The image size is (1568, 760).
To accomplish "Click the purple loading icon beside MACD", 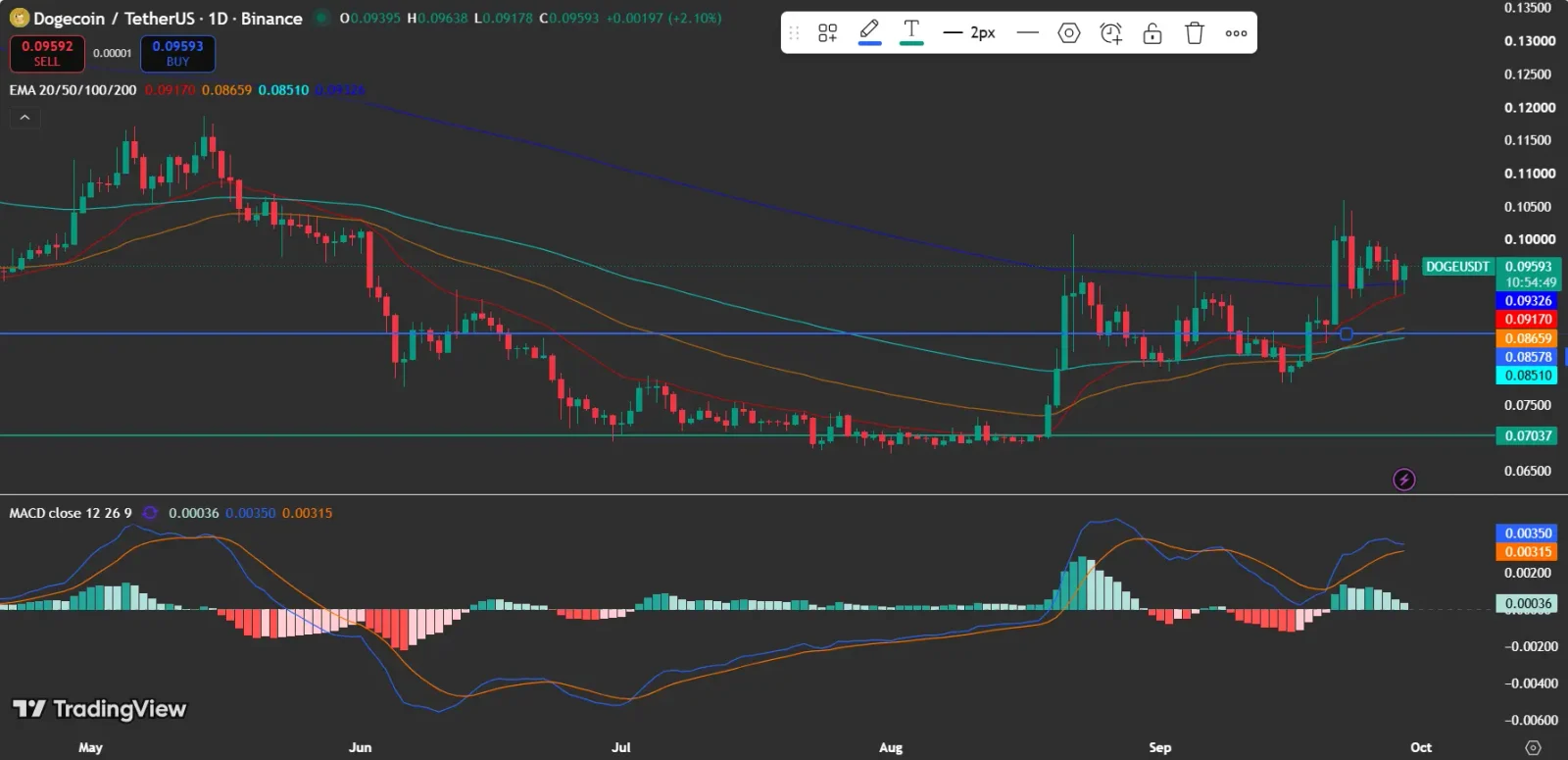I will coord(150,513).
